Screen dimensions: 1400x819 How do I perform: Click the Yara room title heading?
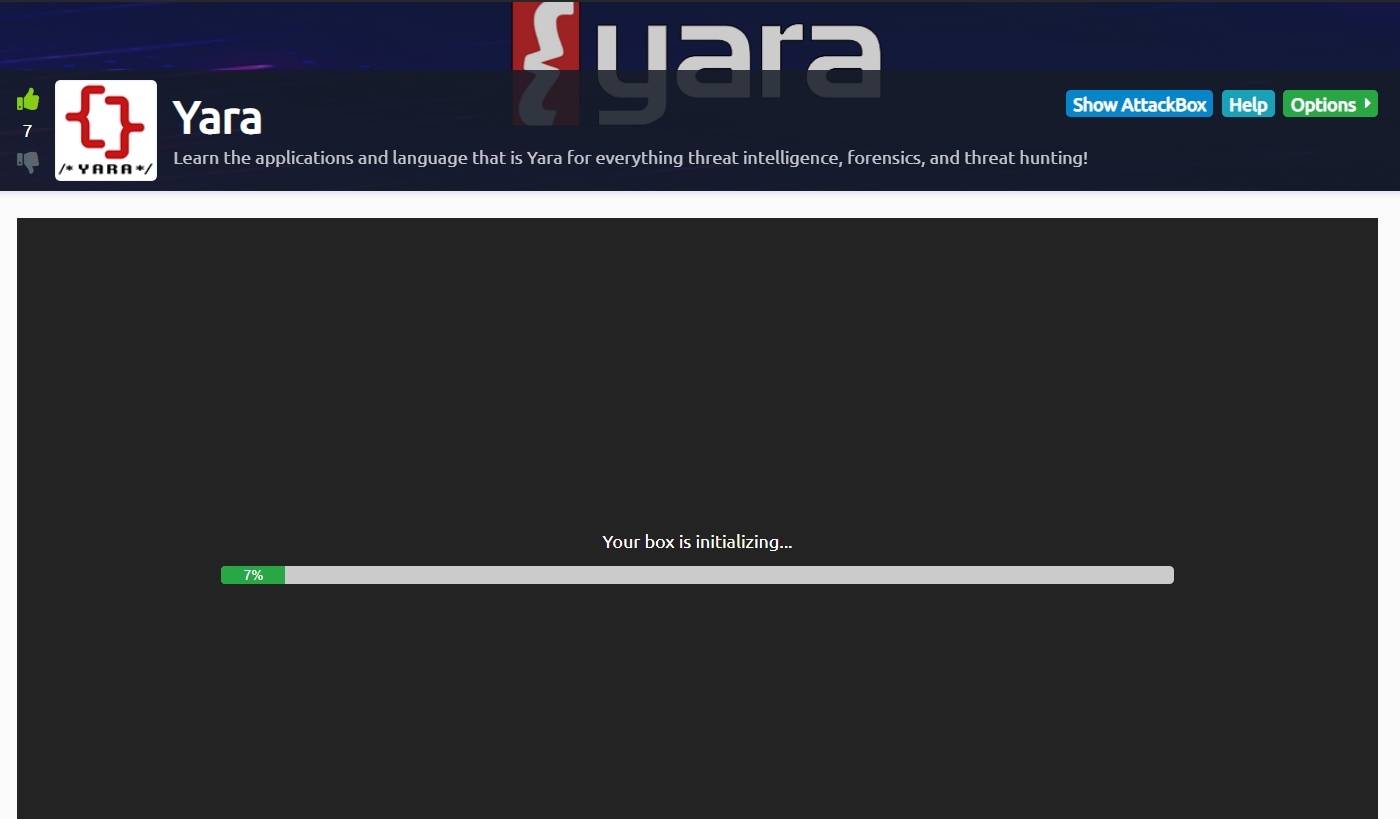217,118
